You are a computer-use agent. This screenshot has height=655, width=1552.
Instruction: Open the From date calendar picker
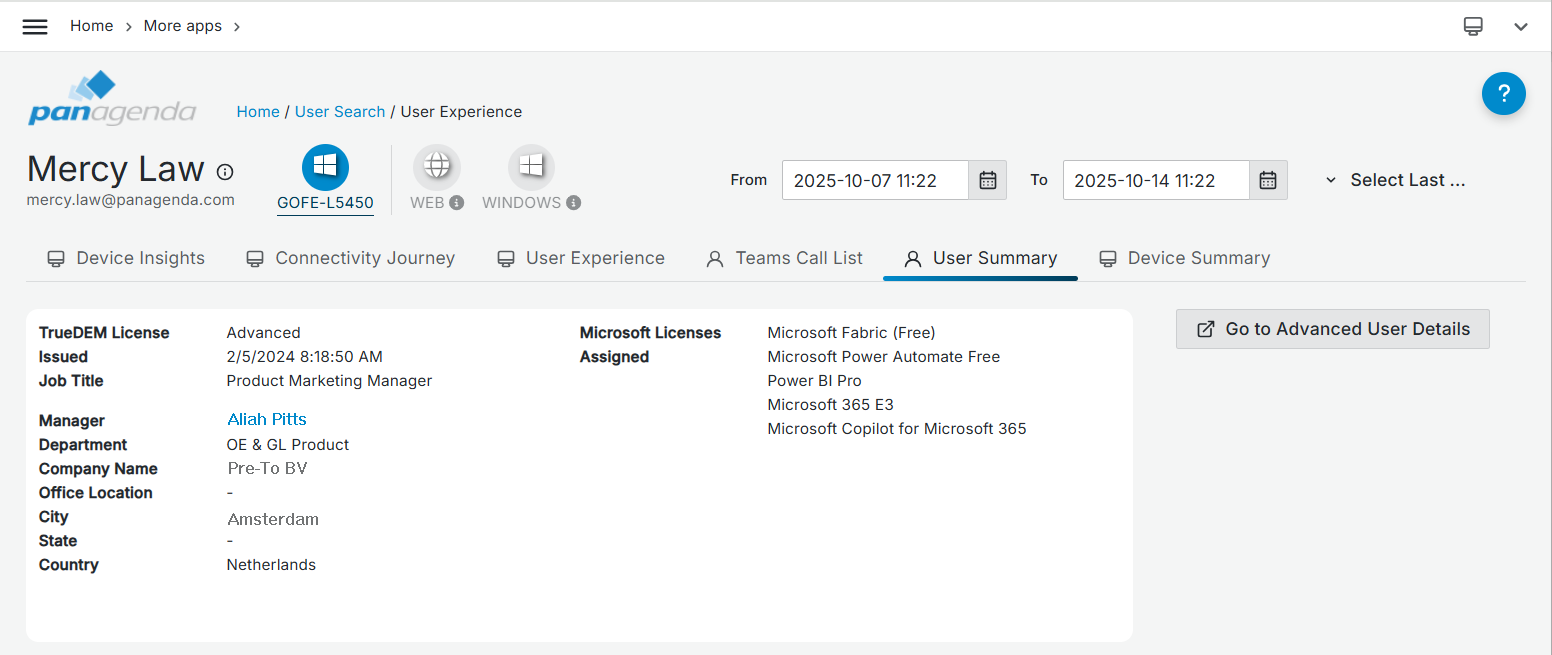(987, 180)
